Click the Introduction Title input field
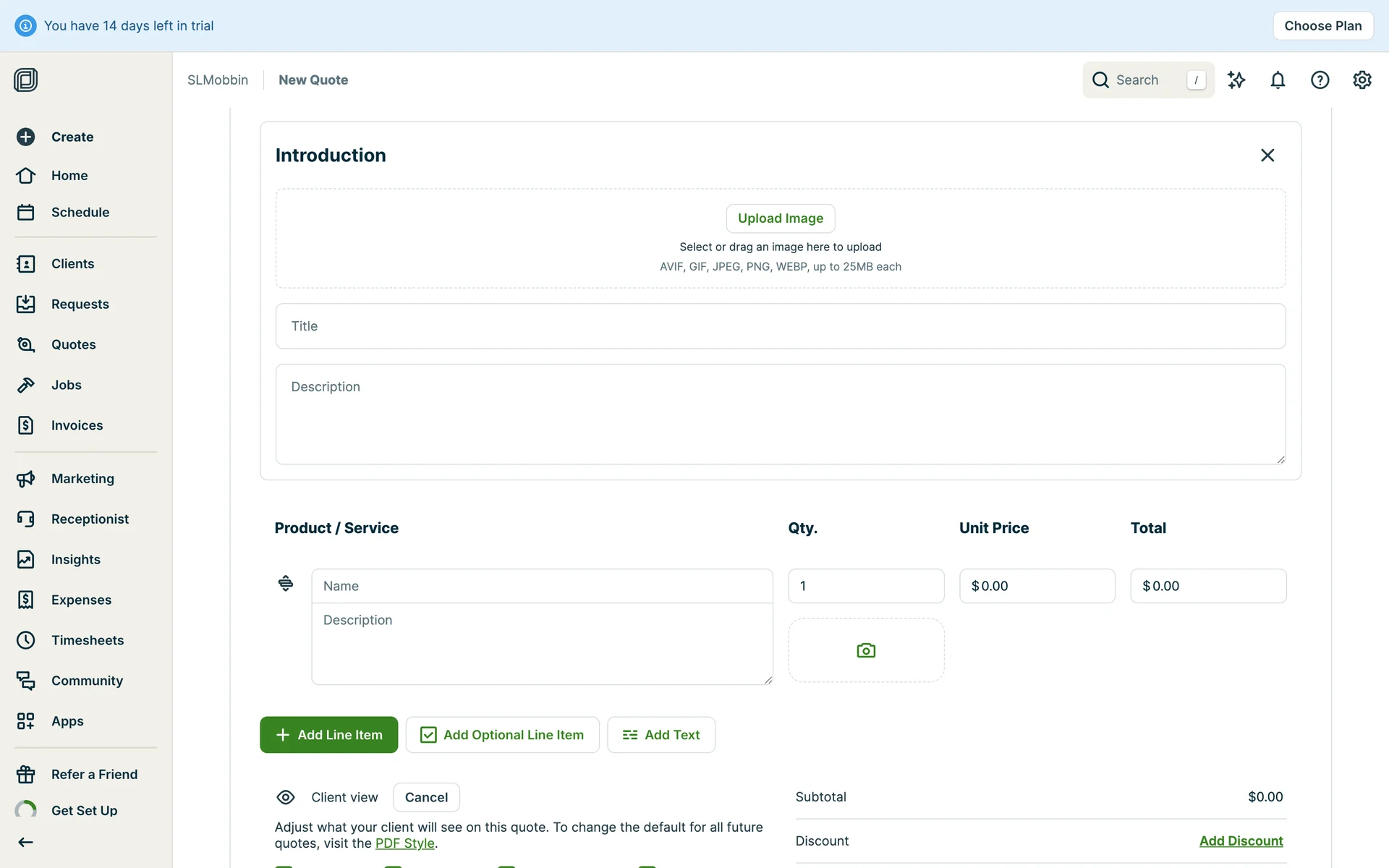This screenshot has height=868, width=1389. [x=780, y=326]
